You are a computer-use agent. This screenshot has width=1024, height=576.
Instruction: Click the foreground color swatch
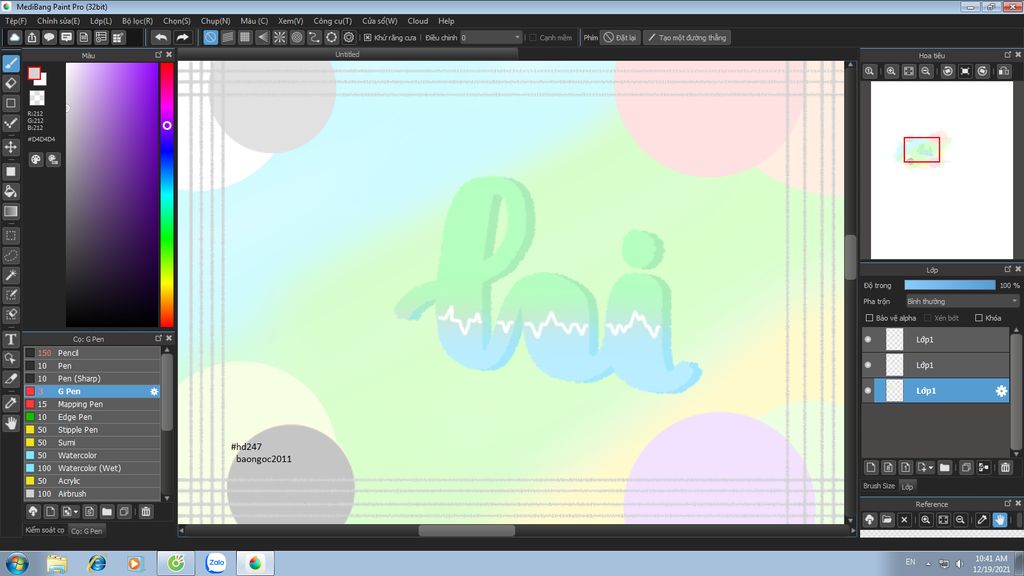(x=34, y=74)
